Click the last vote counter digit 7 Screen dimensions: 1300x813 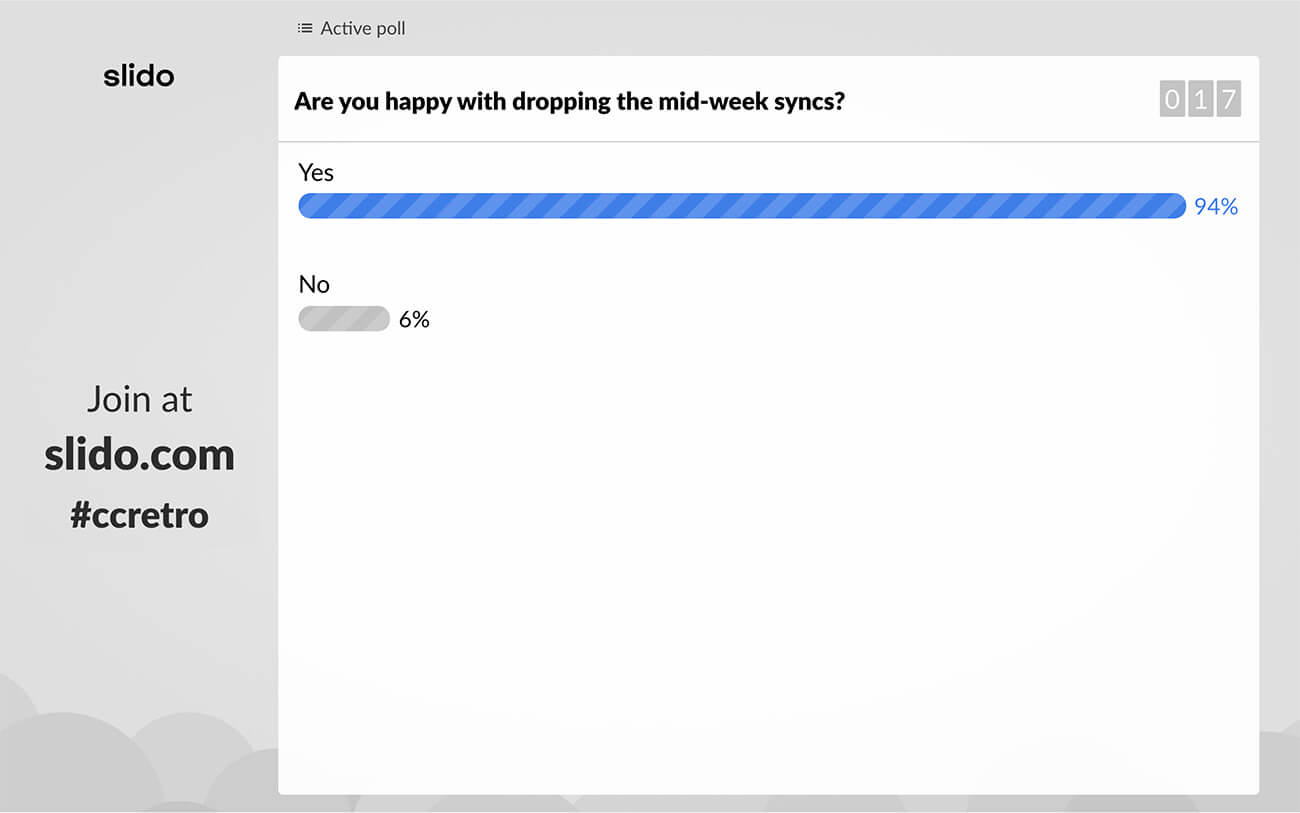tap(1228, 100)
